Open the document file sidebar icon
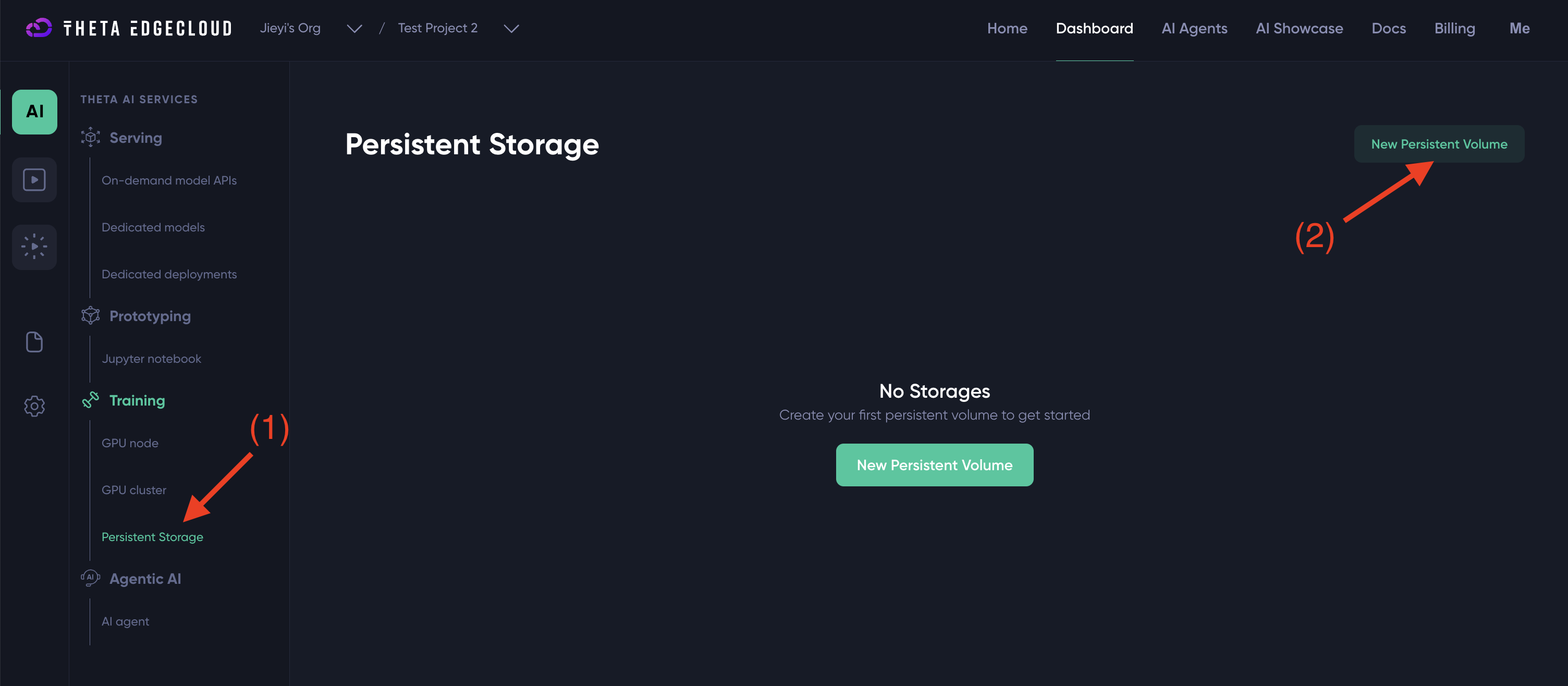The height and width of the screenshot is (686, 1568). coord(35,342)
